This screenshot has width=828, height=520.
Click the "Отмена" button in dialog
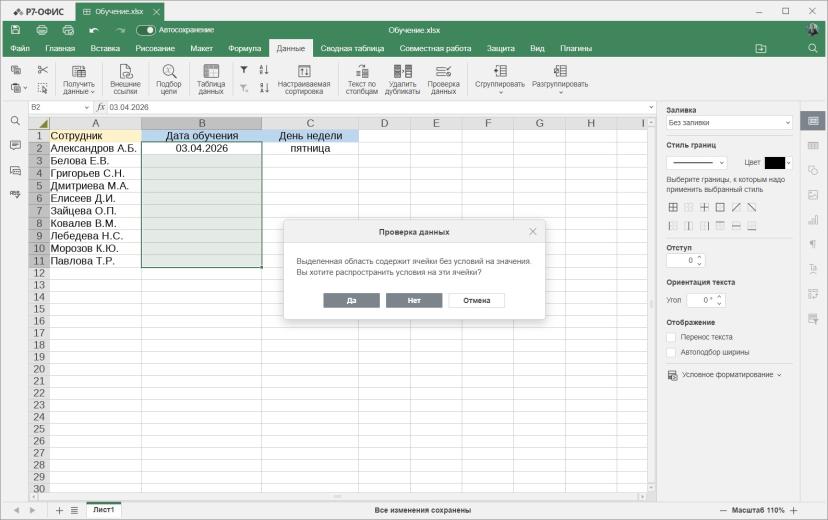(x=476, y=300)
